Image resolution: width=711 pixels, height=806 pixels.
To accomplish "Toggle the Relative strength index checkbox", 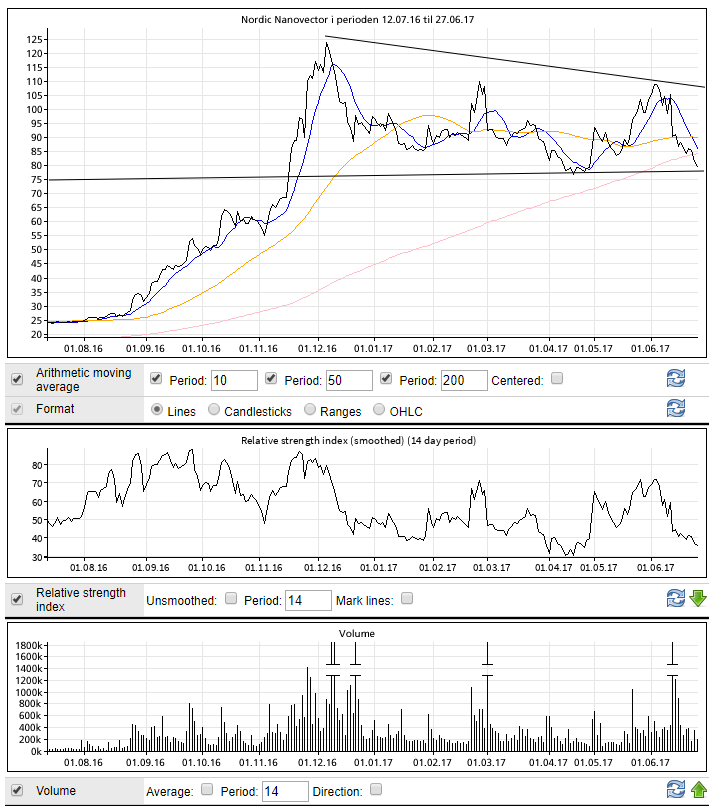I will 17,599.
